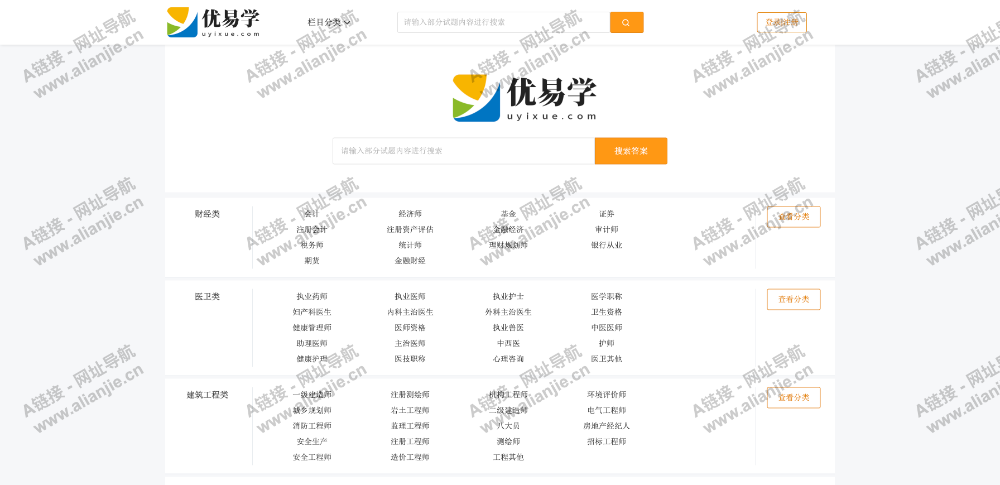The height and width of the screenshot is (485, 1000).
Task: Open the 经济师 link
Action: pos(410,214)
